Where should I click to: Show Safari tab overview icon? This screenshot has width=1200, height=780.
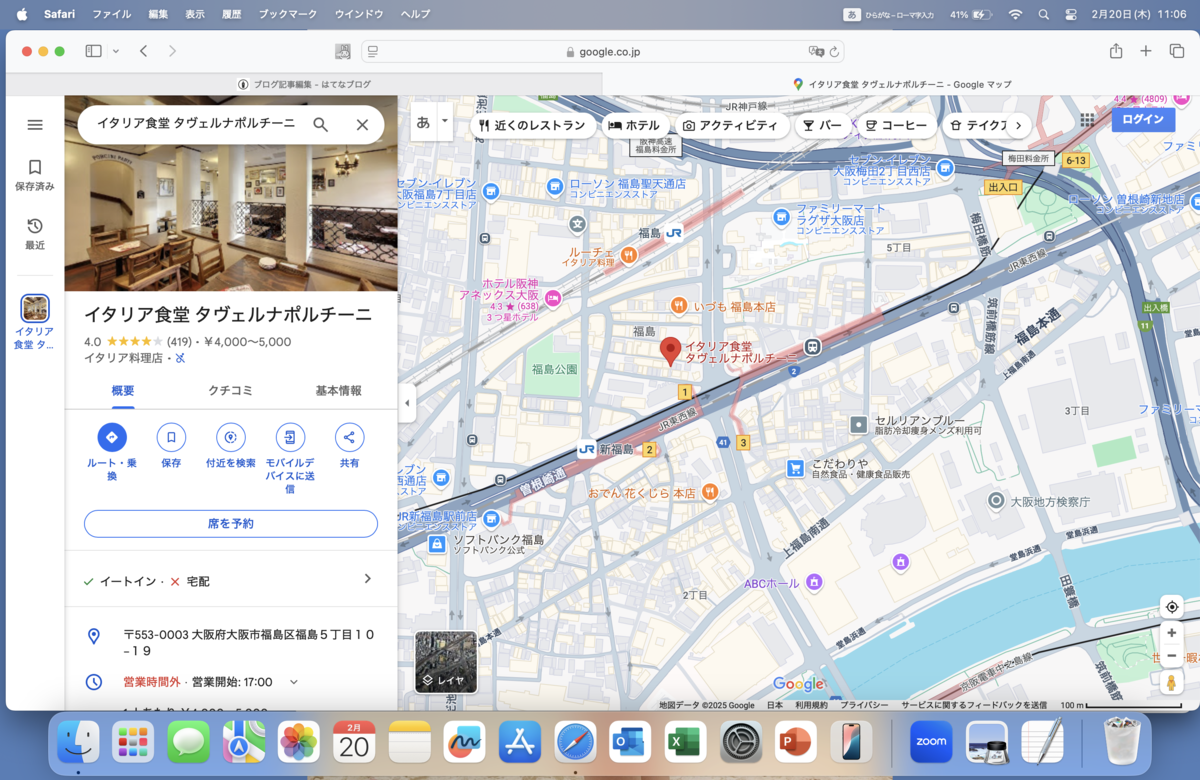click(x=1176, y=51)
